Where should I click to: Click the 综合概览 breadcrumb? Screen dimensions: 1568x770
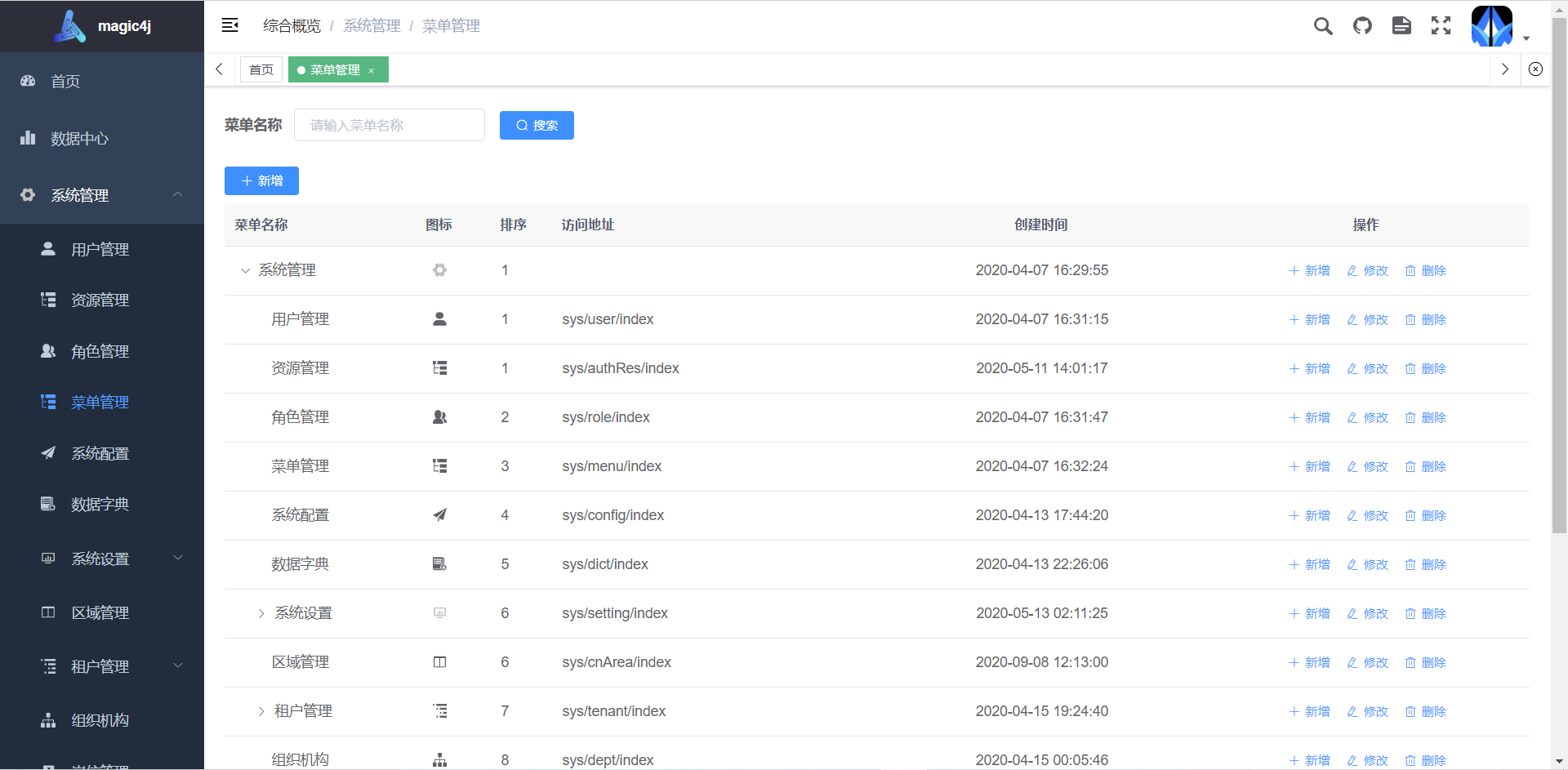pos(292,26)
